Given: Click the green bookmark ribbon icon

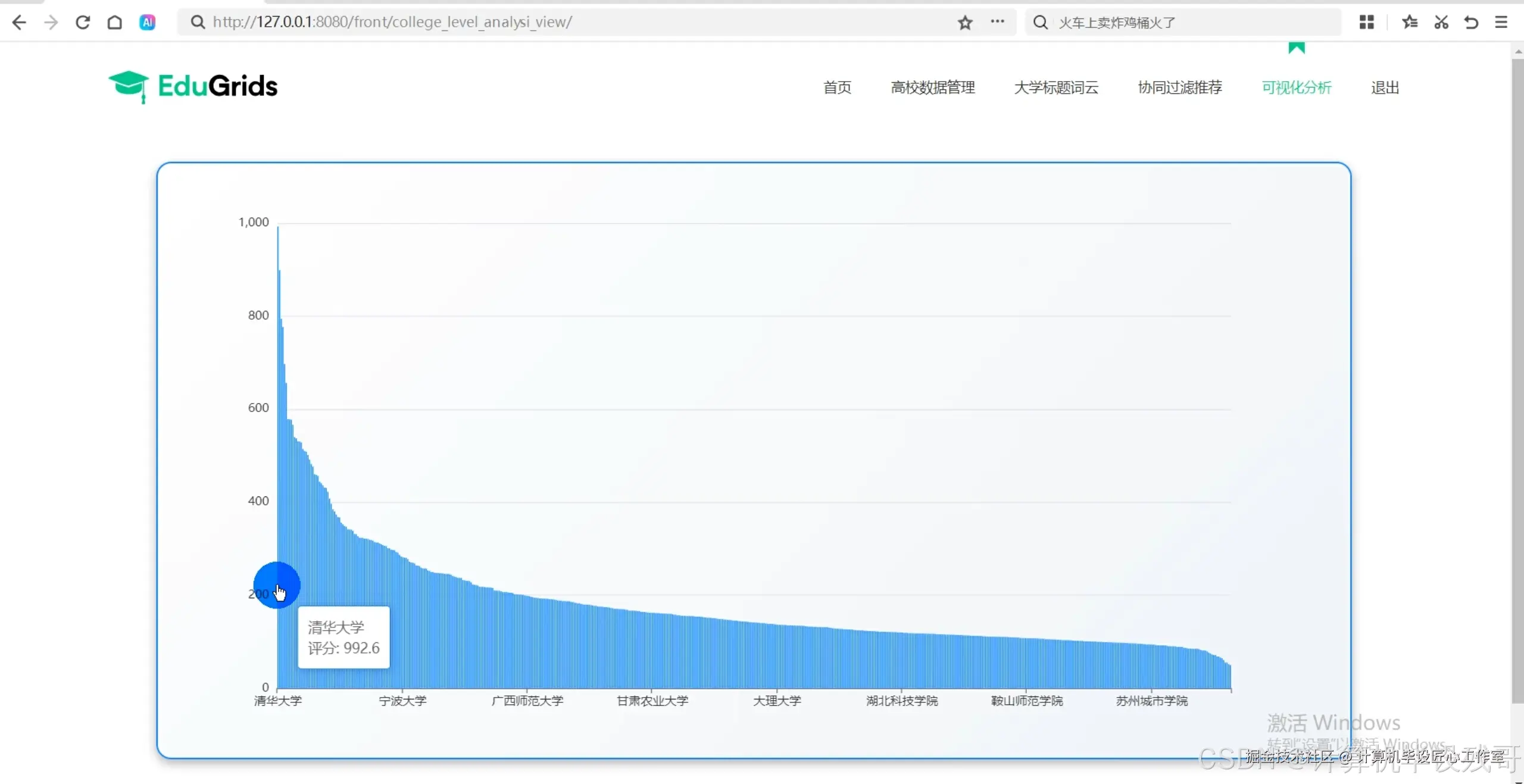Looking at the screenshot, I should point(1297,48).
